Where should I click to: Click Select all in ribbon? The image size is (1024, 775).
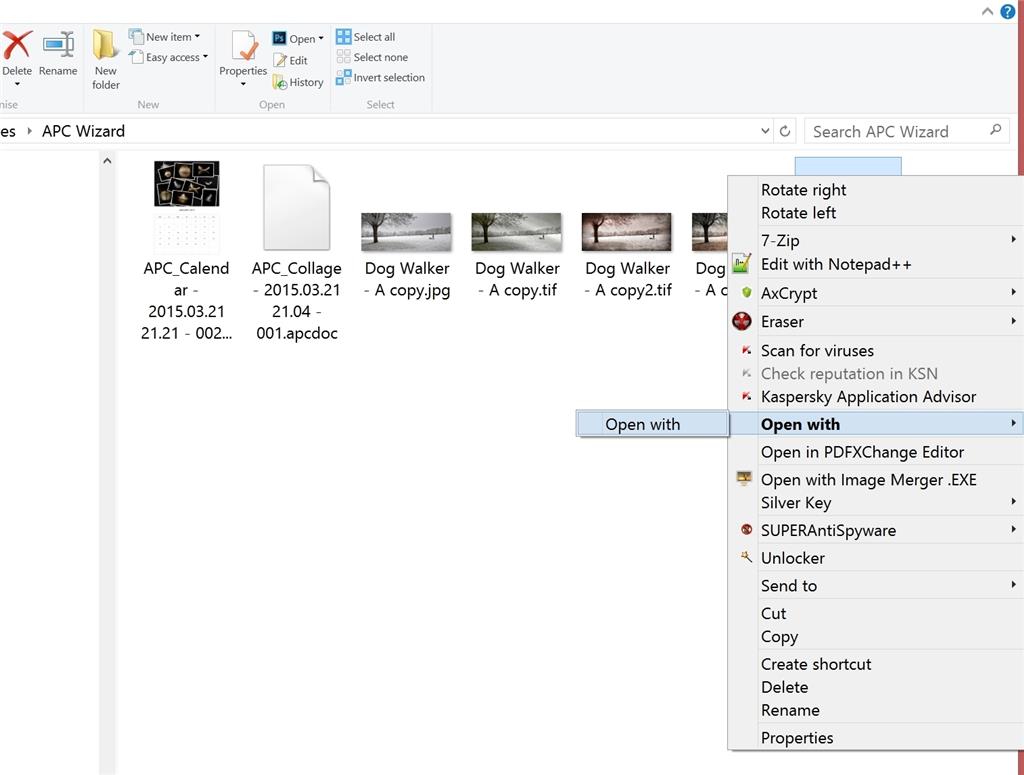366,37
